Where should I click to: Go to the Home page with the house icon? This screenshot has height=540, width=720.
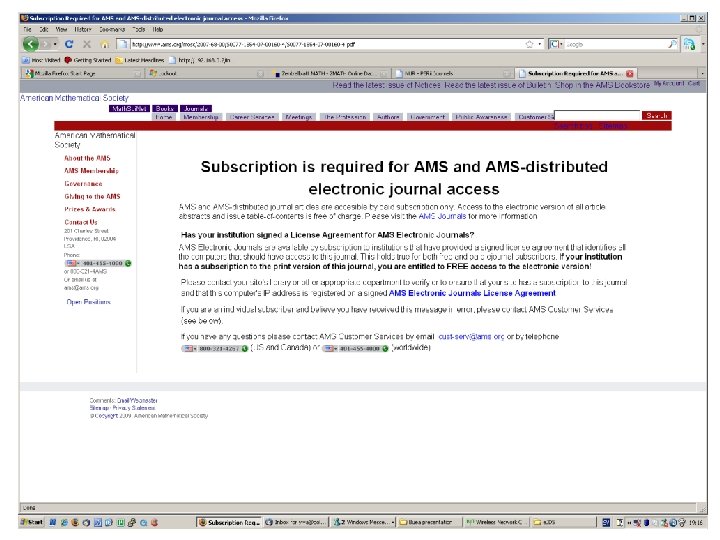[x=105, y=45]
